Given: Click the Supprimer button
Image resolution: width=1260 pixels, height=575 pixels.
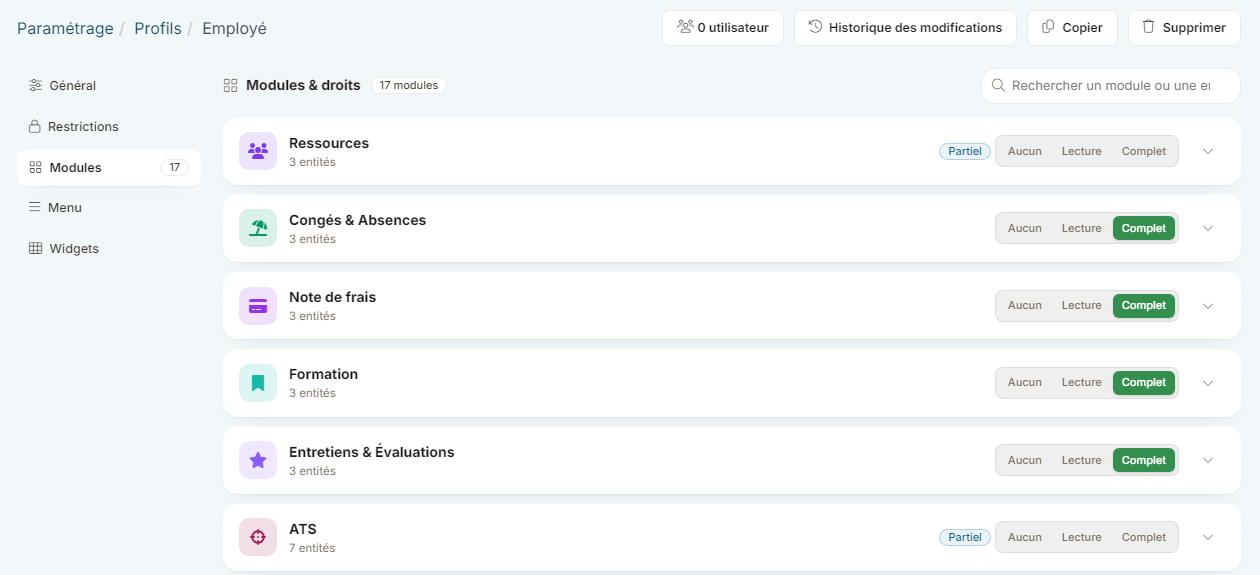Looking at the screenshot, I should click(x=1184, y=28).
